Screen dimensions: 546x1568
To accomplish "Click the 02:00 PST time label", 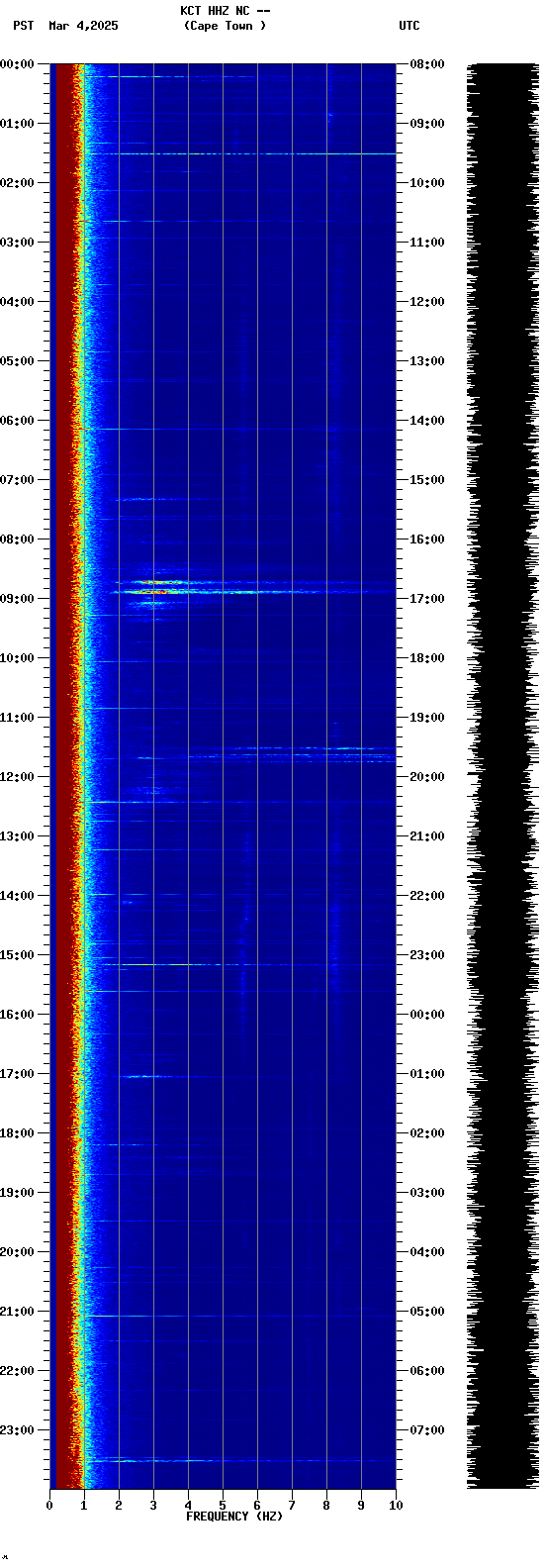I will [x=17, y=183].
